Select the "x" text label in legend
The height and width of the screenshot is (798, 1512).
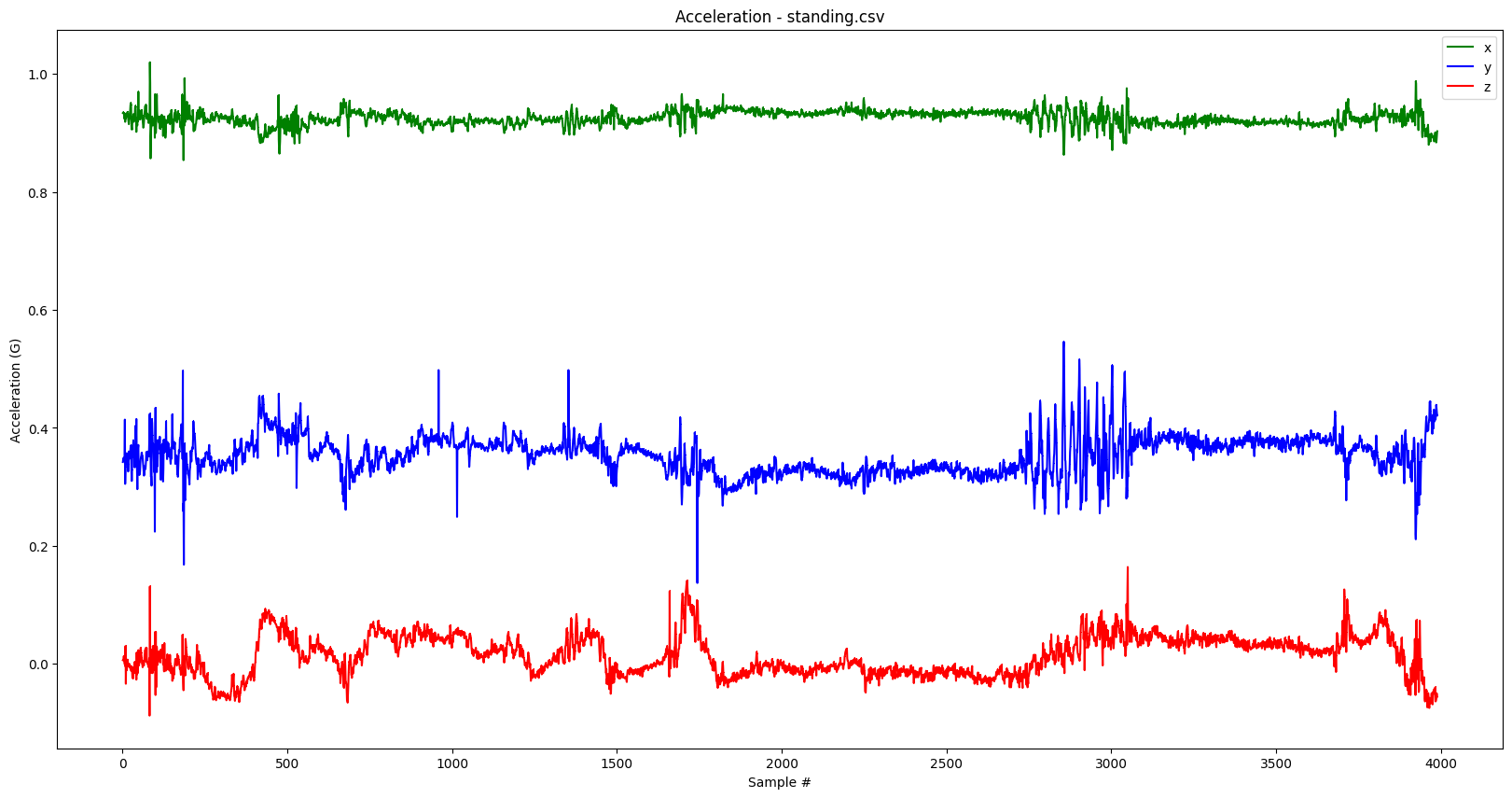(1487, 48)
